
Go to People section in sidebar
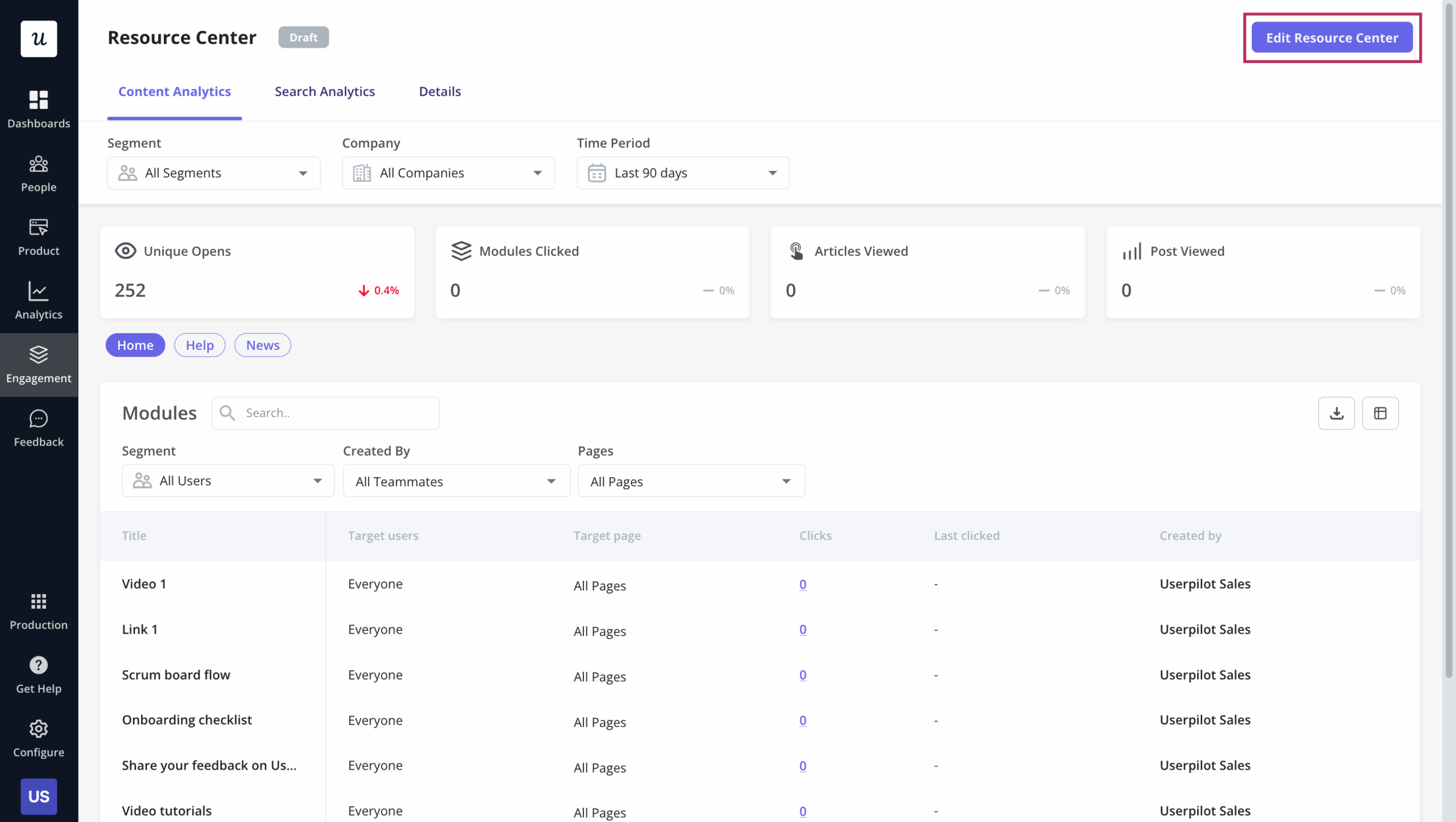39,173
